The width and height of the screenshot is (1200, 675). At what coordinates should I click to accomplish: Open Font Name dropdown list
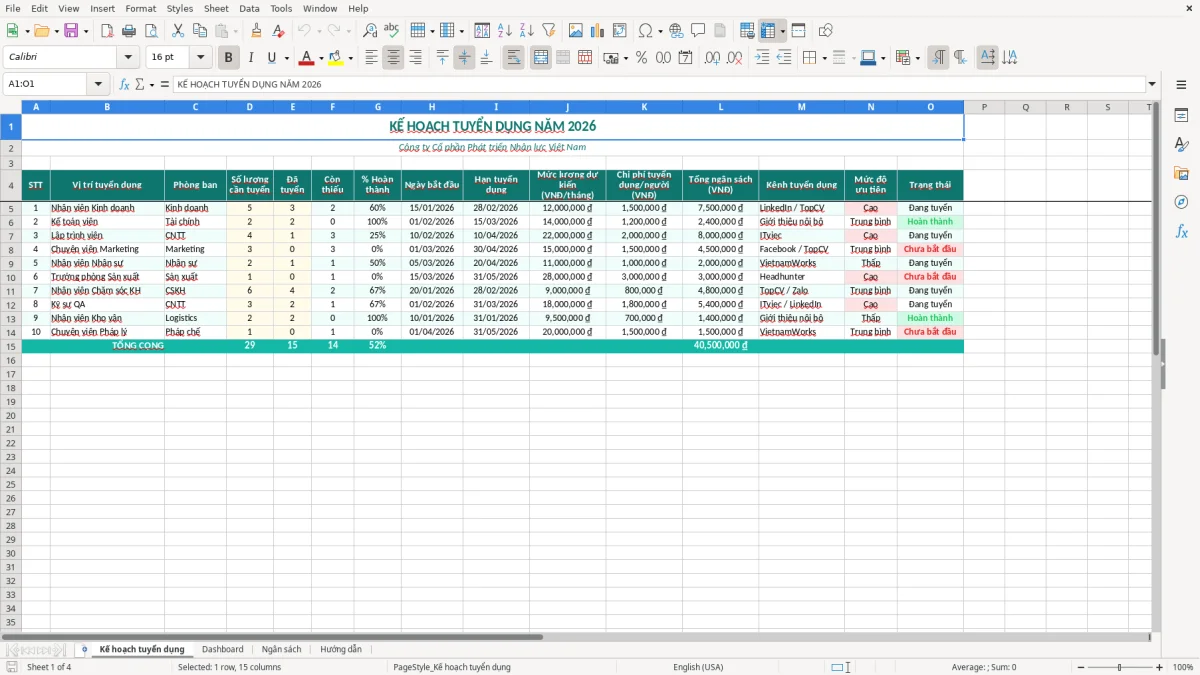(x=127, y=58)
